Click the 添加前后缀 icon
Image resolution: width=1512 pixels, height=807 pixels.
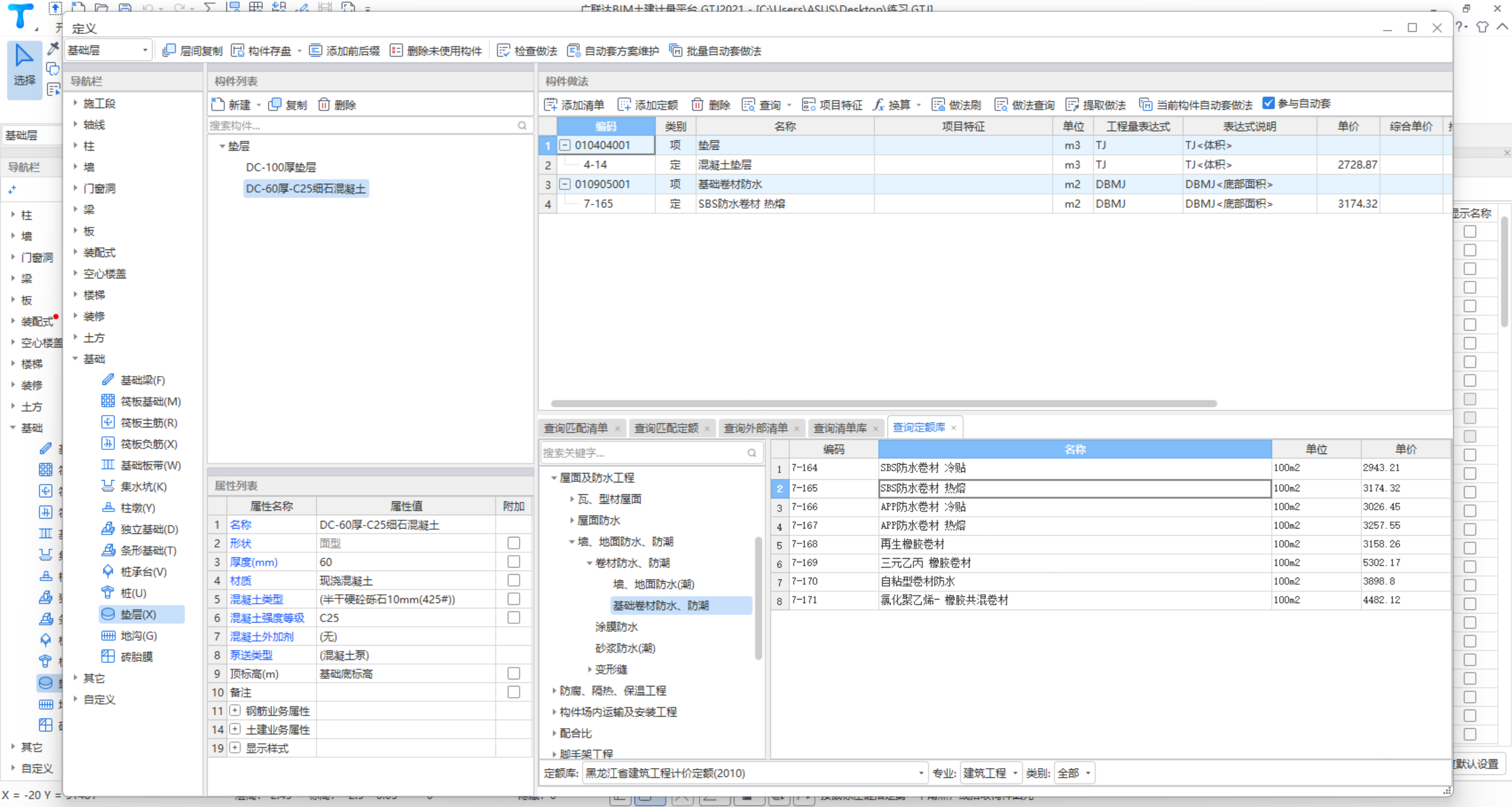click(316, 51)
